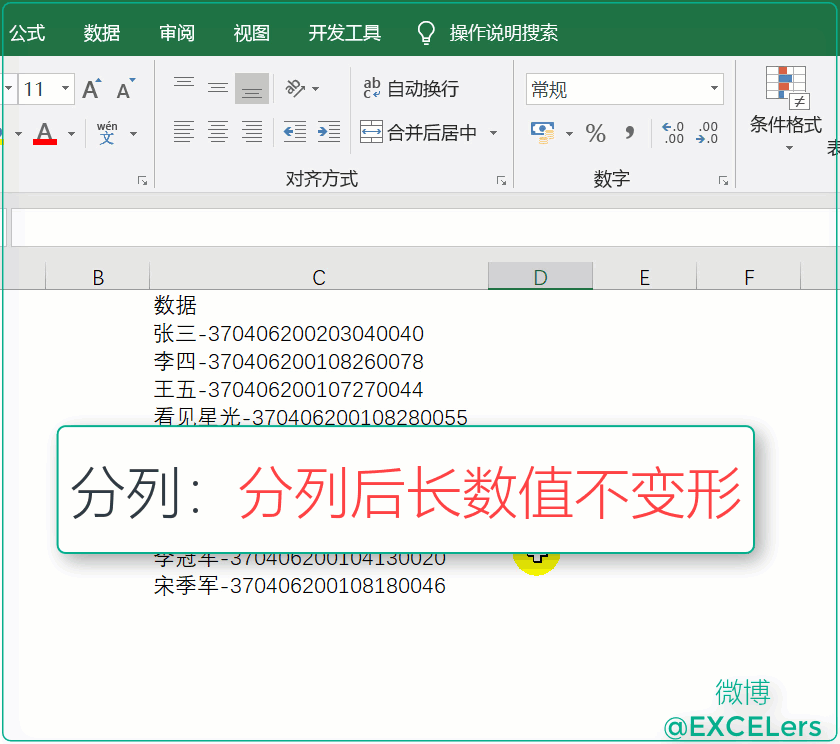
Task: Switch to the 数据 ribbon tab
Action: [x=102, y=33]
